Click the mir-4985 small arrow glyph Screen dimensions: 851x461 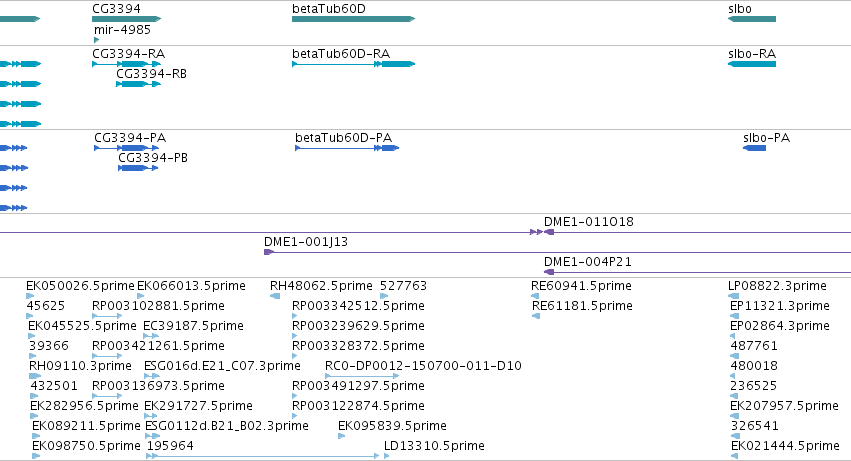(97, 40)
